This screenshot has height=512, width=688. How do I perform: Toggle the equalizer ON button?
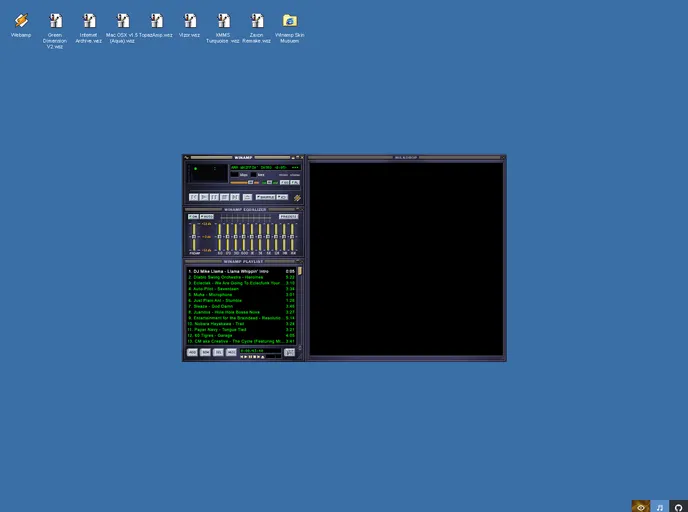(x=193, y=216)
